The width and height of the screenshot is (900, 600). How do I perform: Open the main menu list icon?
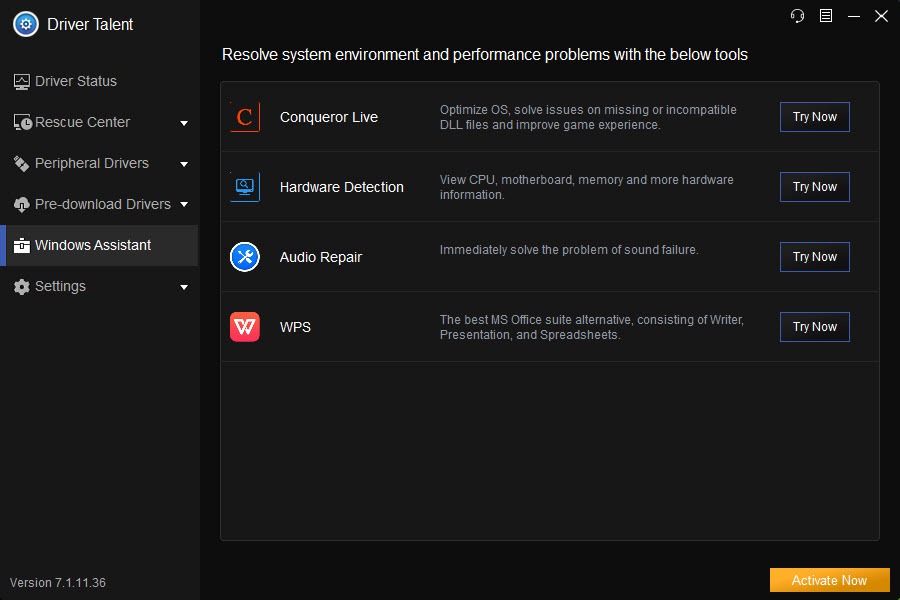pyautogui.click(x=825, y=16)
